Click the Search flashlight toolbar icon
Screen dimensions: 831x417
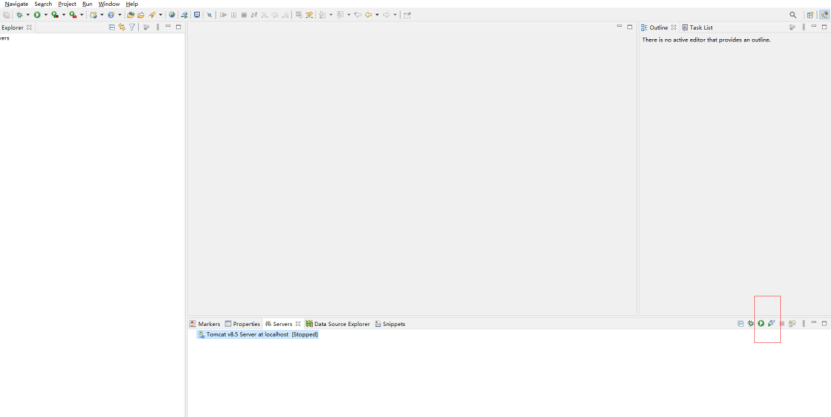click(152, 15)
